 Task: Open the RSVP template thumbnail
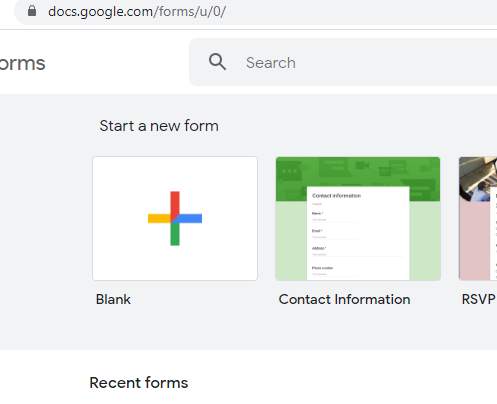tap(478, 218)
